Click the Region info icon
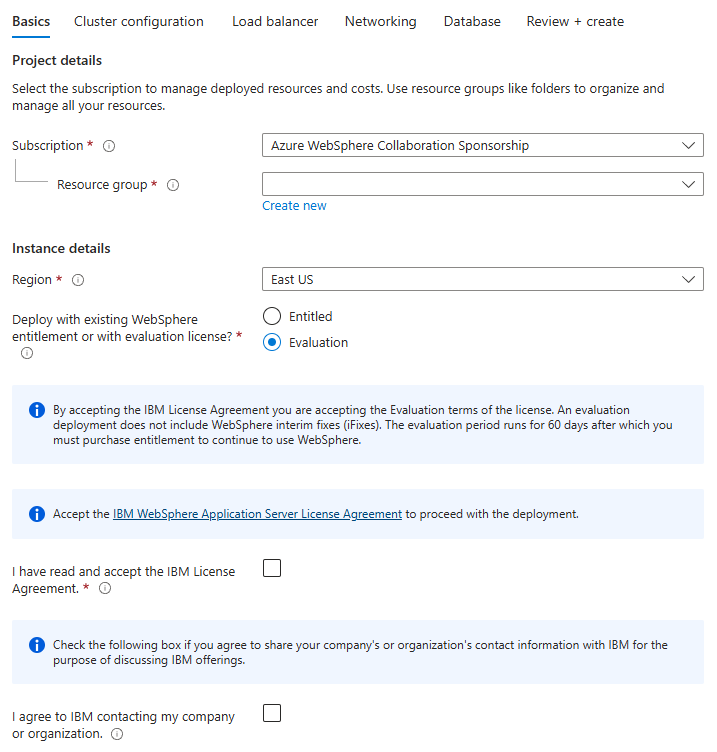 click(78, 280)
